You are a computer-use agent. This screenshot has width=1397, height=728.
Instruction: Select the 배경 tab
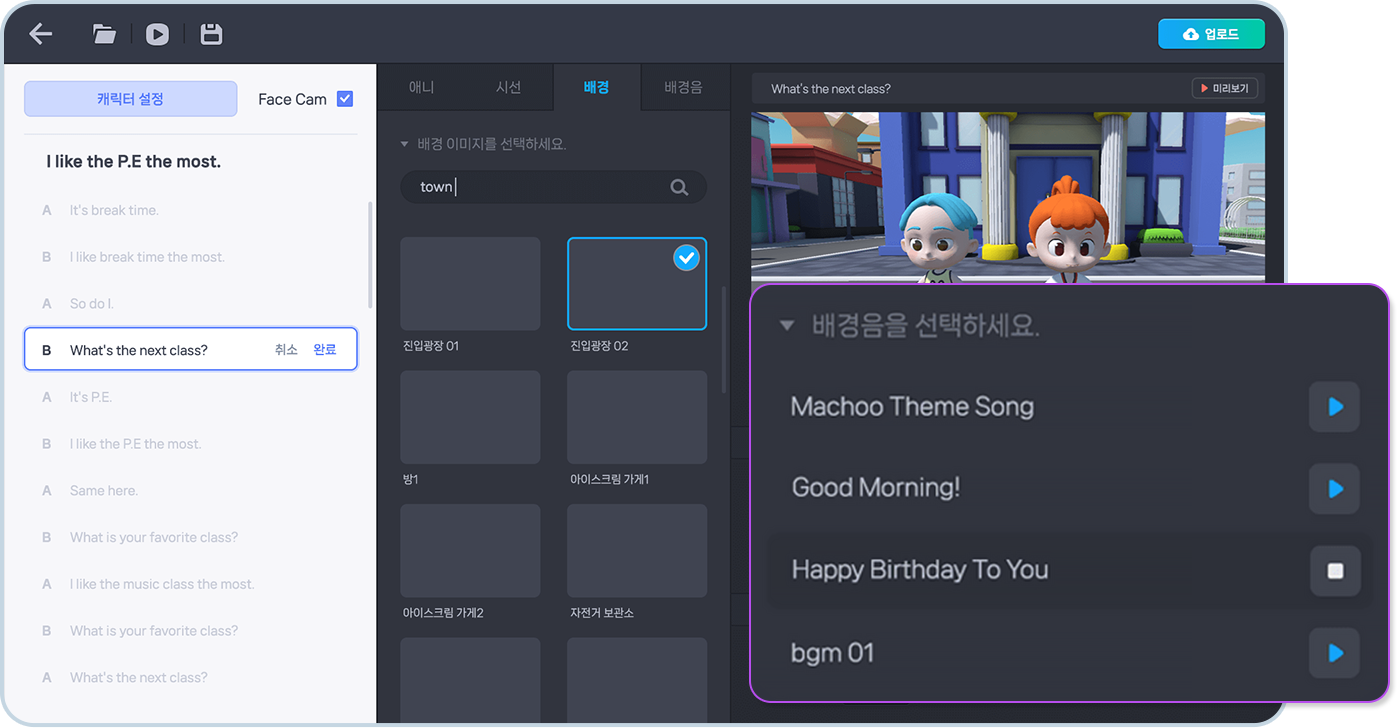click(x=596, y=87)
